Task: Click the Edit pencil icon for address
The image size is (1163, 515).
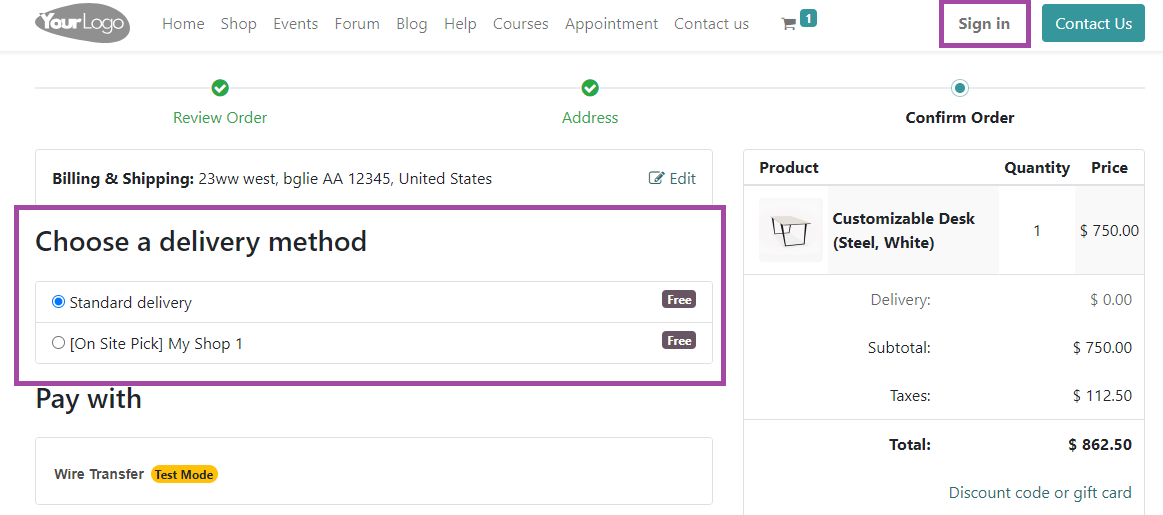Action: (656, 178)
